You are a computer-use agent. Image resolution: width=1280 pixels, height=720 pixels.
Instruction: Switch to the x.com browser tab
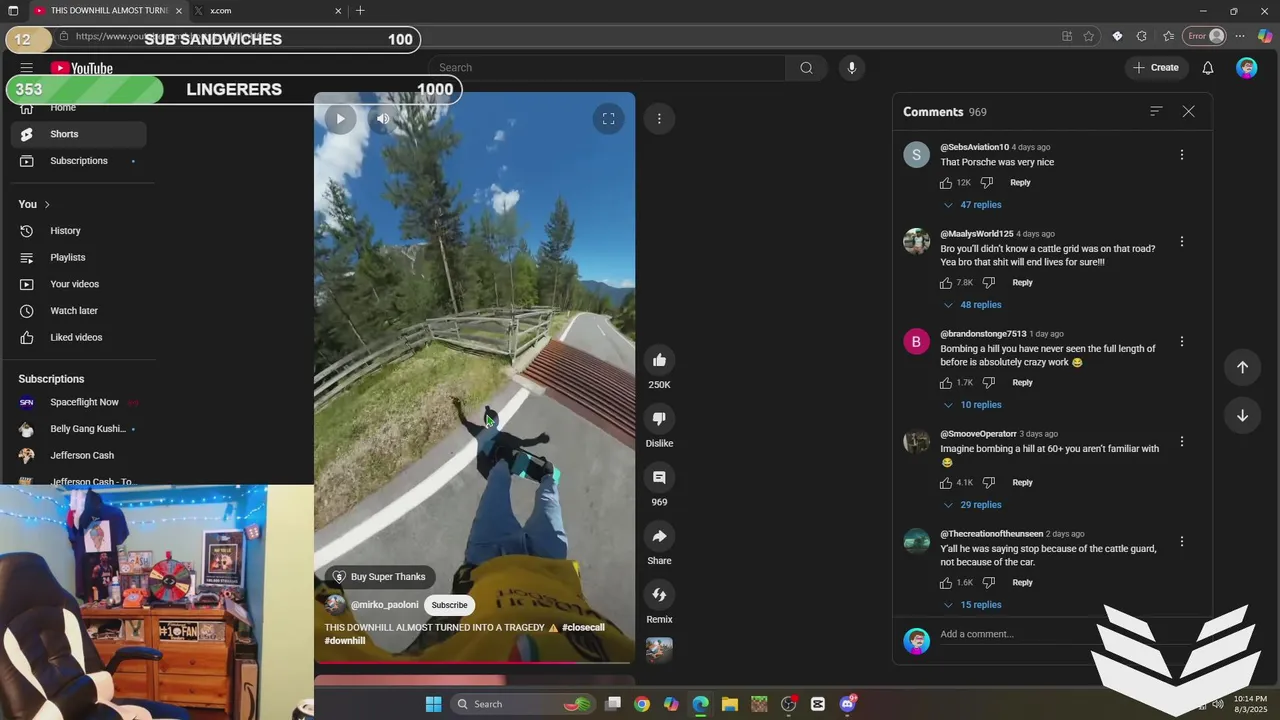click(x=268, y=11)
